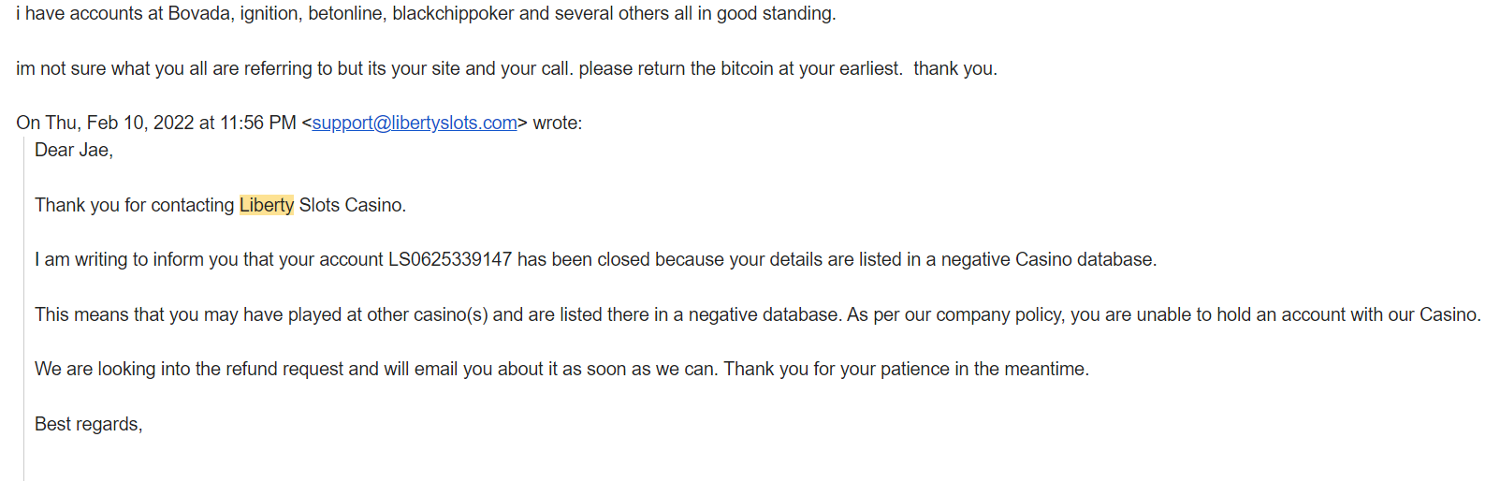The image size is (1500, 481).
Task: Open the support@libertyslots.com email link
Action: (414, 123)
